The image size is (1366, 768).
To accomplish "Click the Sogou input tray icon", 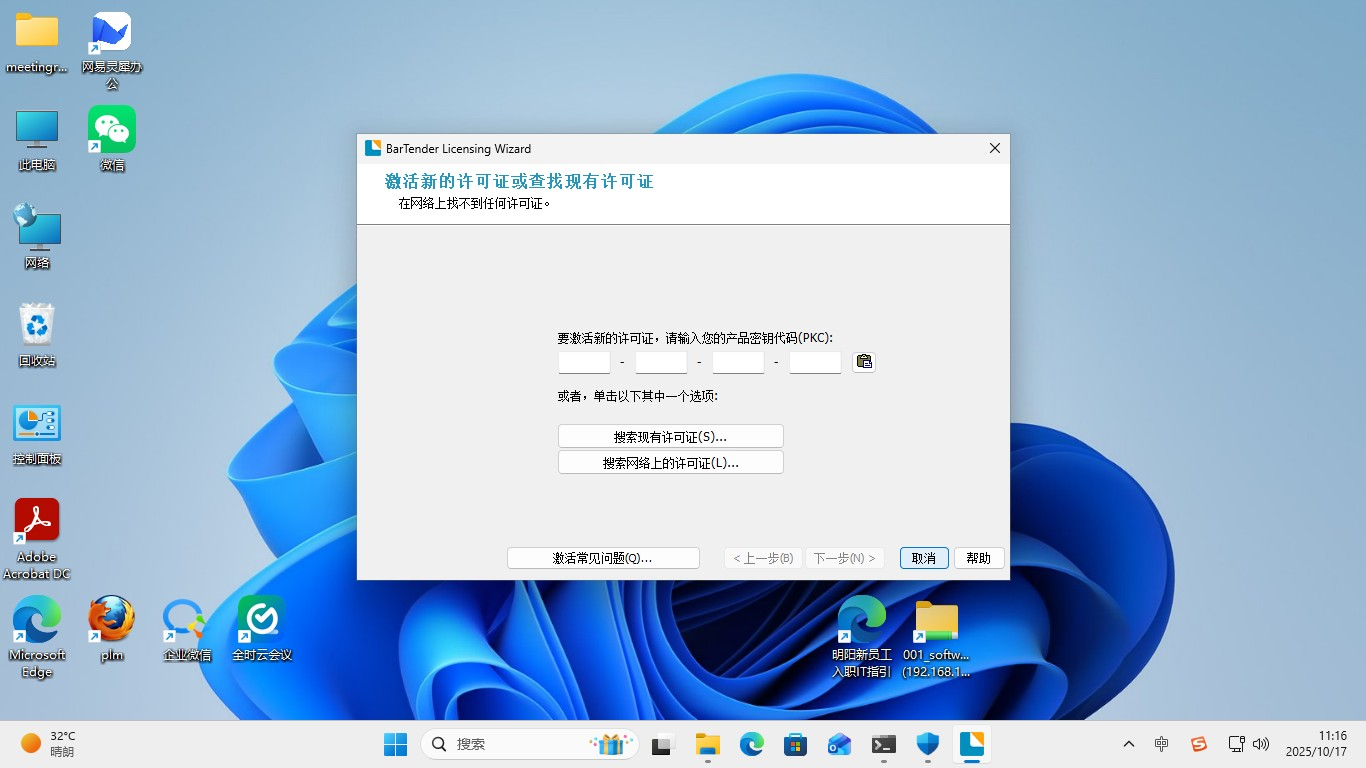I will (x=1199, y=744).
